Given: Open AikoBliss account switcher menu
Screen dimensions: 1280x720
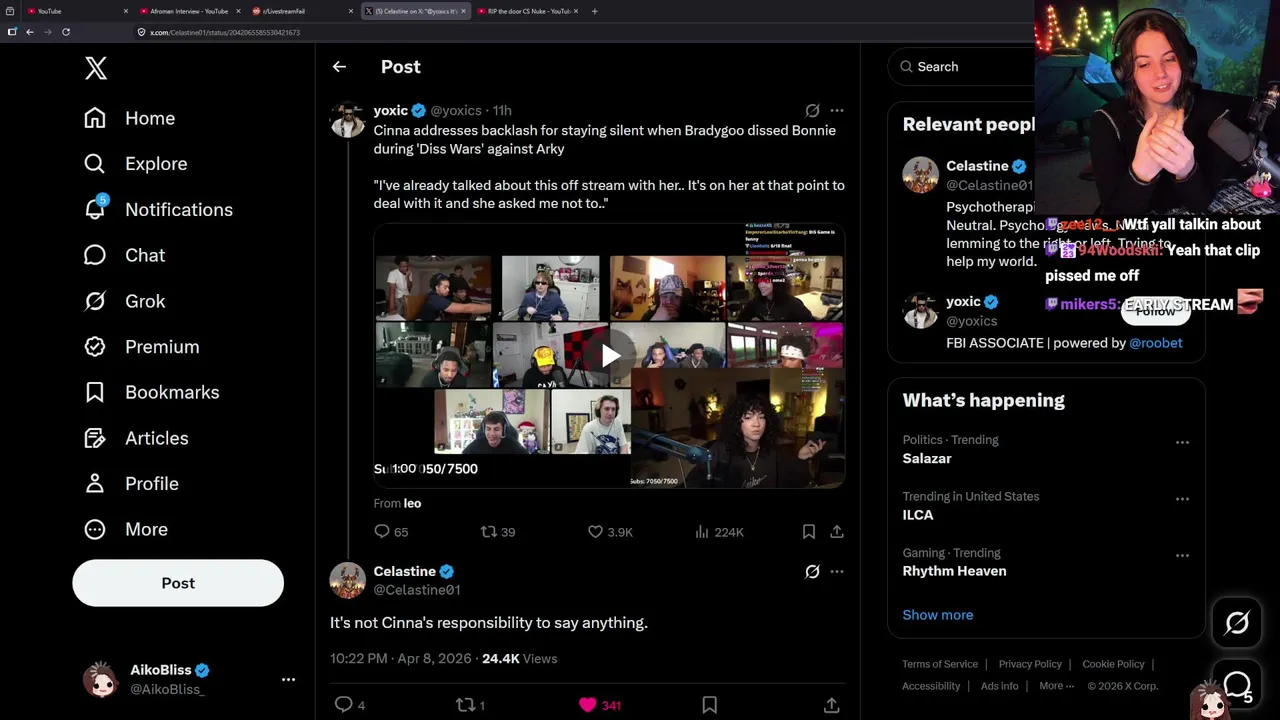Looking at the screenshot, I should (x=190, y=679).
